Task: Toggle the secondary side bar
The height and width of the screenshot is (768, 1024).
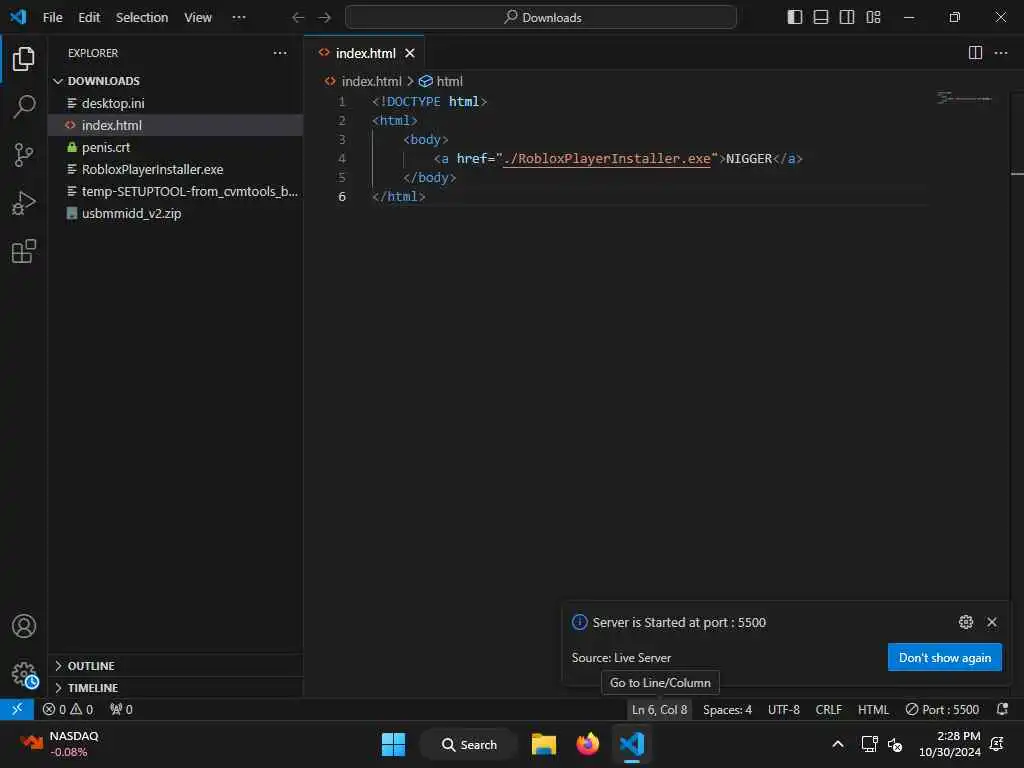Action: [847, 17]
